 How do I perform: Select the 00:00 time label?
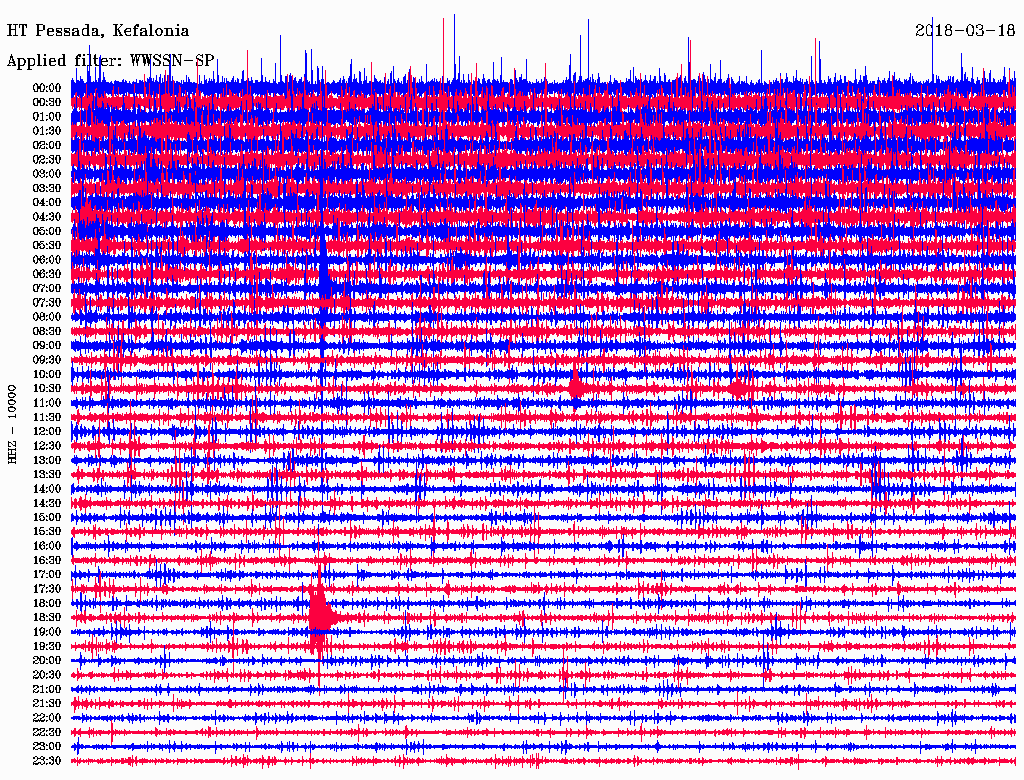click(x=47, y=88)
